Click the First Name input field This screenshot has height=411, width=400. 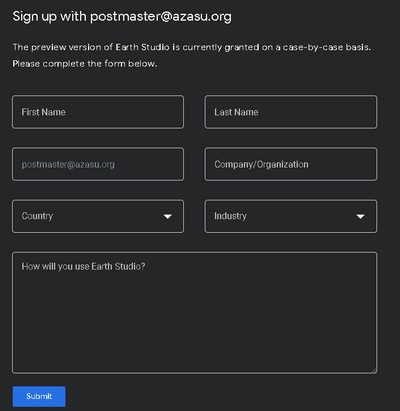pos(98,112)
